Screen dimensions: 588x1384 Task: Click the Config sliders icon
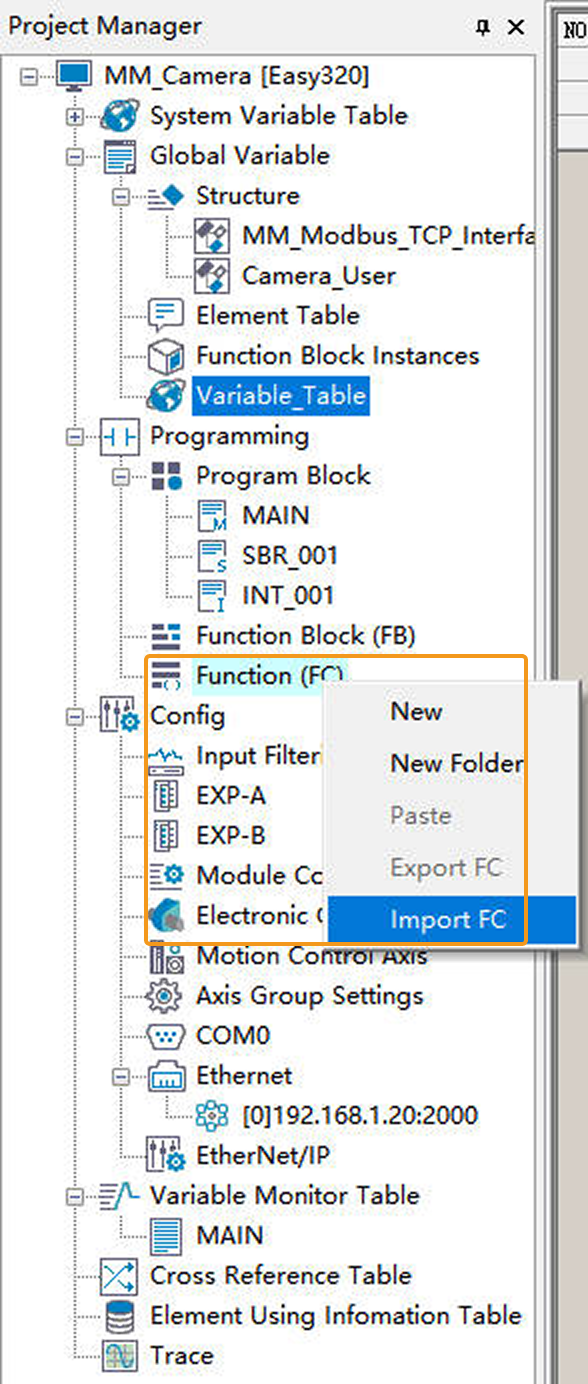[x=120, y=716]
